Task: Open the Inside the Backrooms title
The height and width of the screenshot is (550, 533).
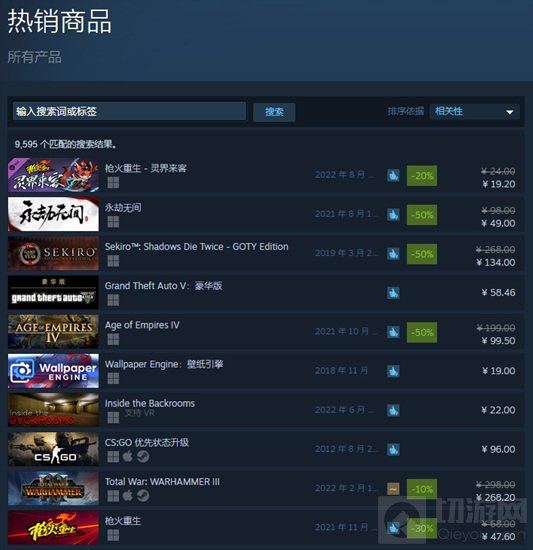Action: click(x=150, y=403)
